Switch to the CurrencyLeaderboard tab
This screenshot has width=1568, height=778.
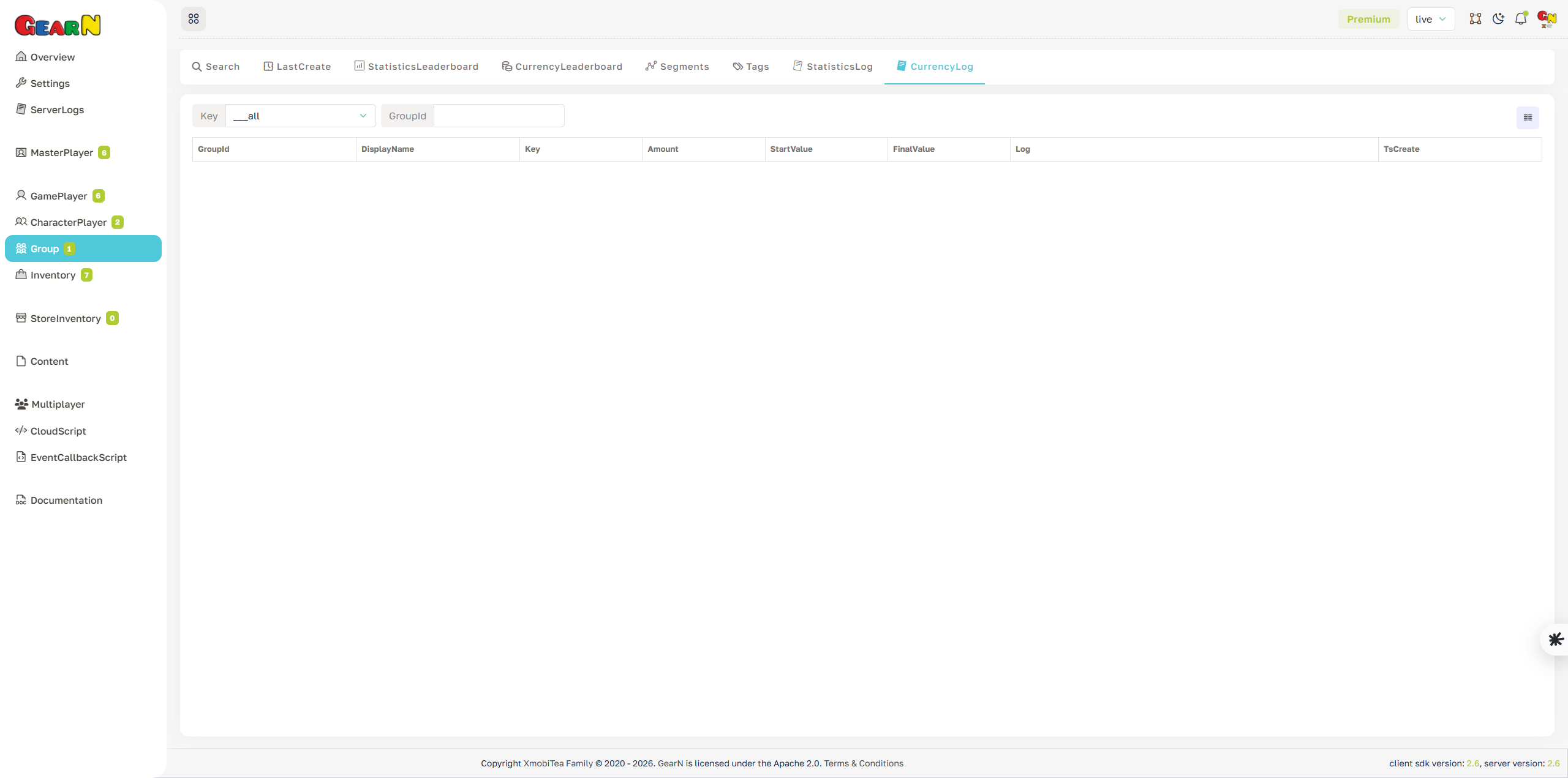coord(562,66)
